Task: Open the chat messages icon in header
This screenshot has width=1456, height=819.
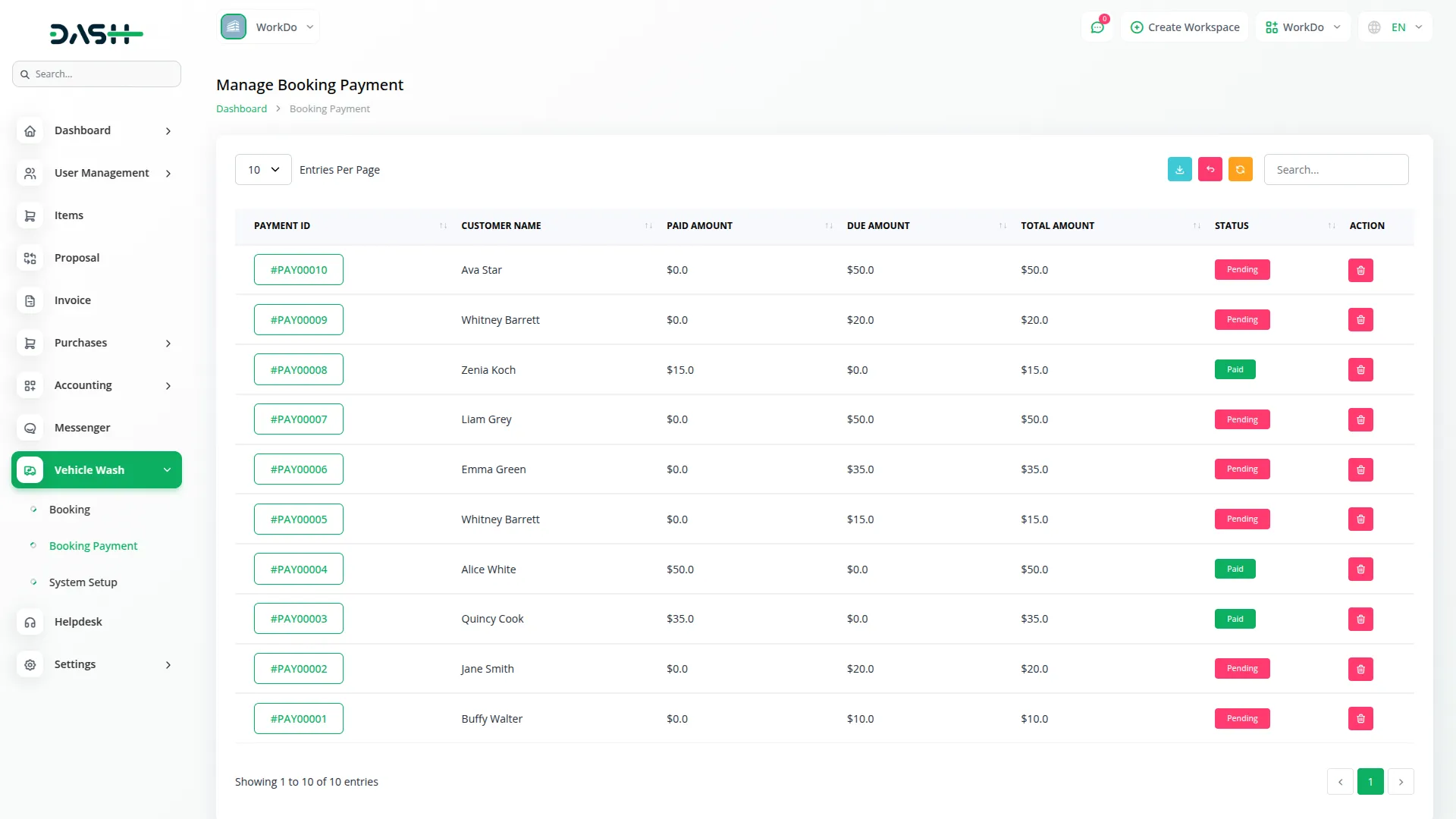Action: pos(1097,27)
